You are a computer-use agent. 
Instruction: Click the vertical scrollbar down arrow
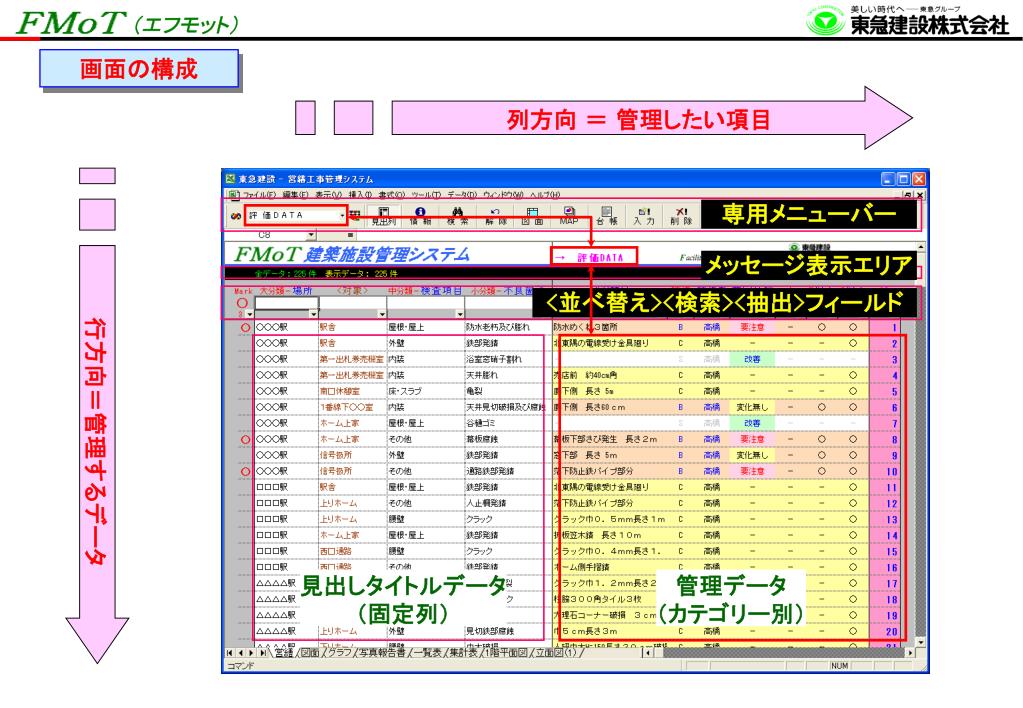coord(921,643)
